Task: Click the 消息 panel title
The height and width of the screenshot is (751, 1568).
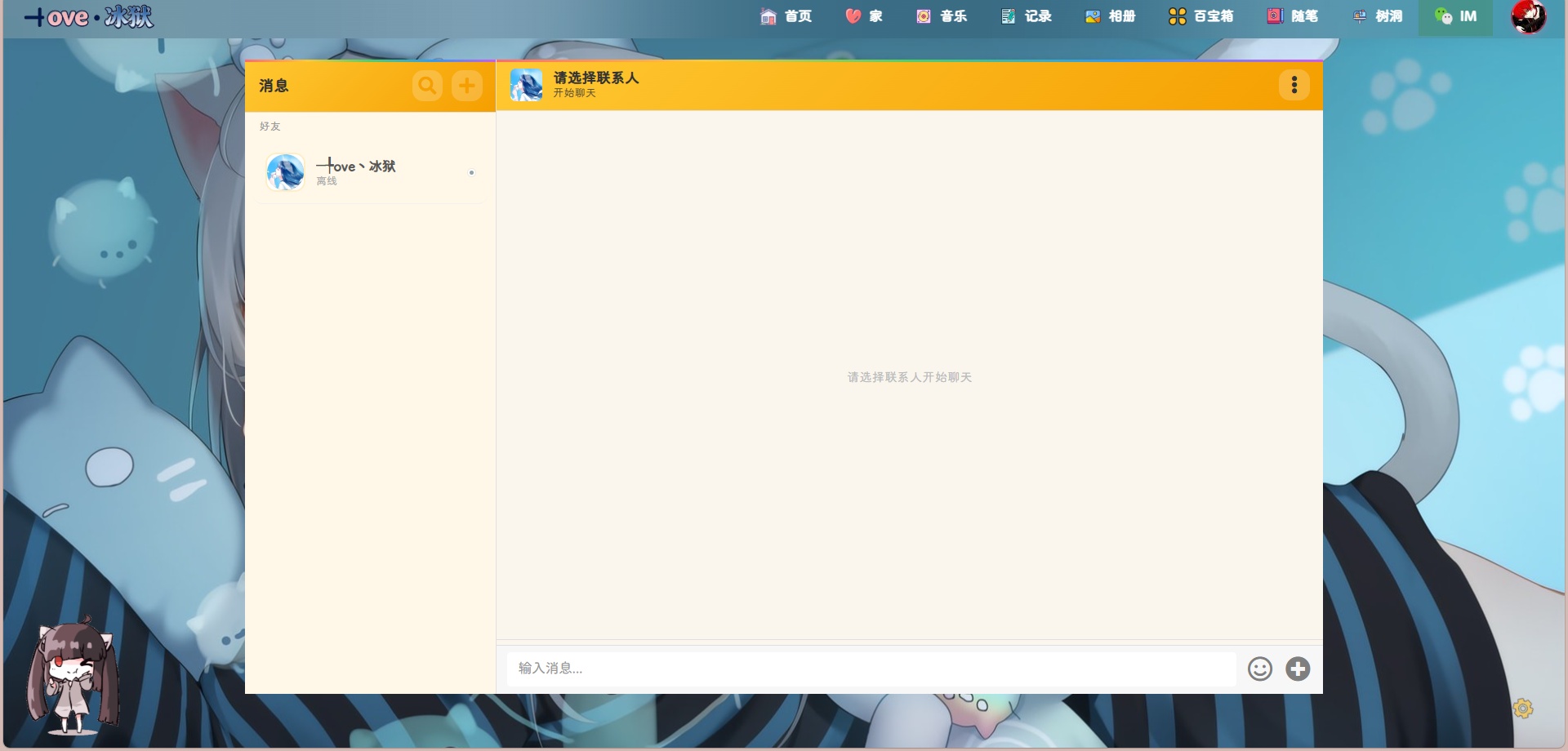Action: pos(274,86)
